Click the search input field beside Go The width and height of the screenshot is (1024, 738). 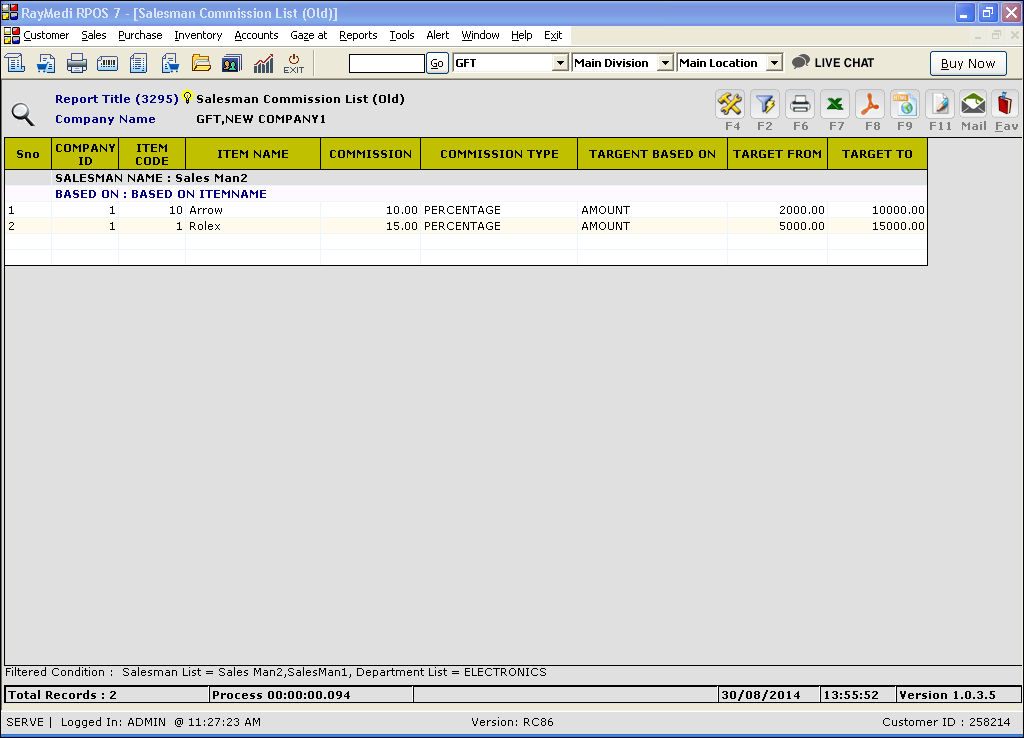coord(386,63)
